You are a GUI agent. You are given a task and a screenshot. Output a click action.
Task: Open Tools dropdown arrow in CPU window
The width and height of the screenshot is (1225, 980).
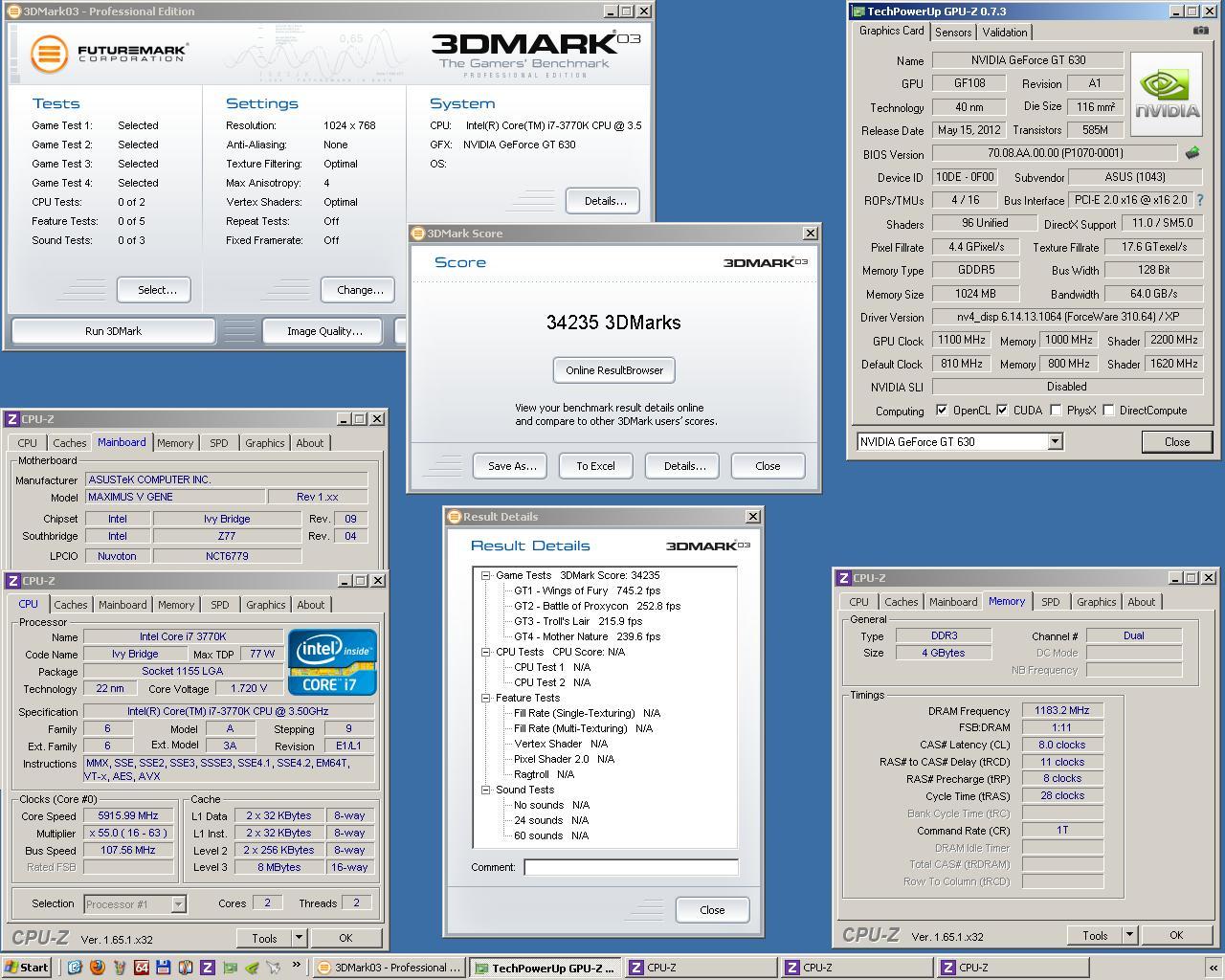pos(299,938)
